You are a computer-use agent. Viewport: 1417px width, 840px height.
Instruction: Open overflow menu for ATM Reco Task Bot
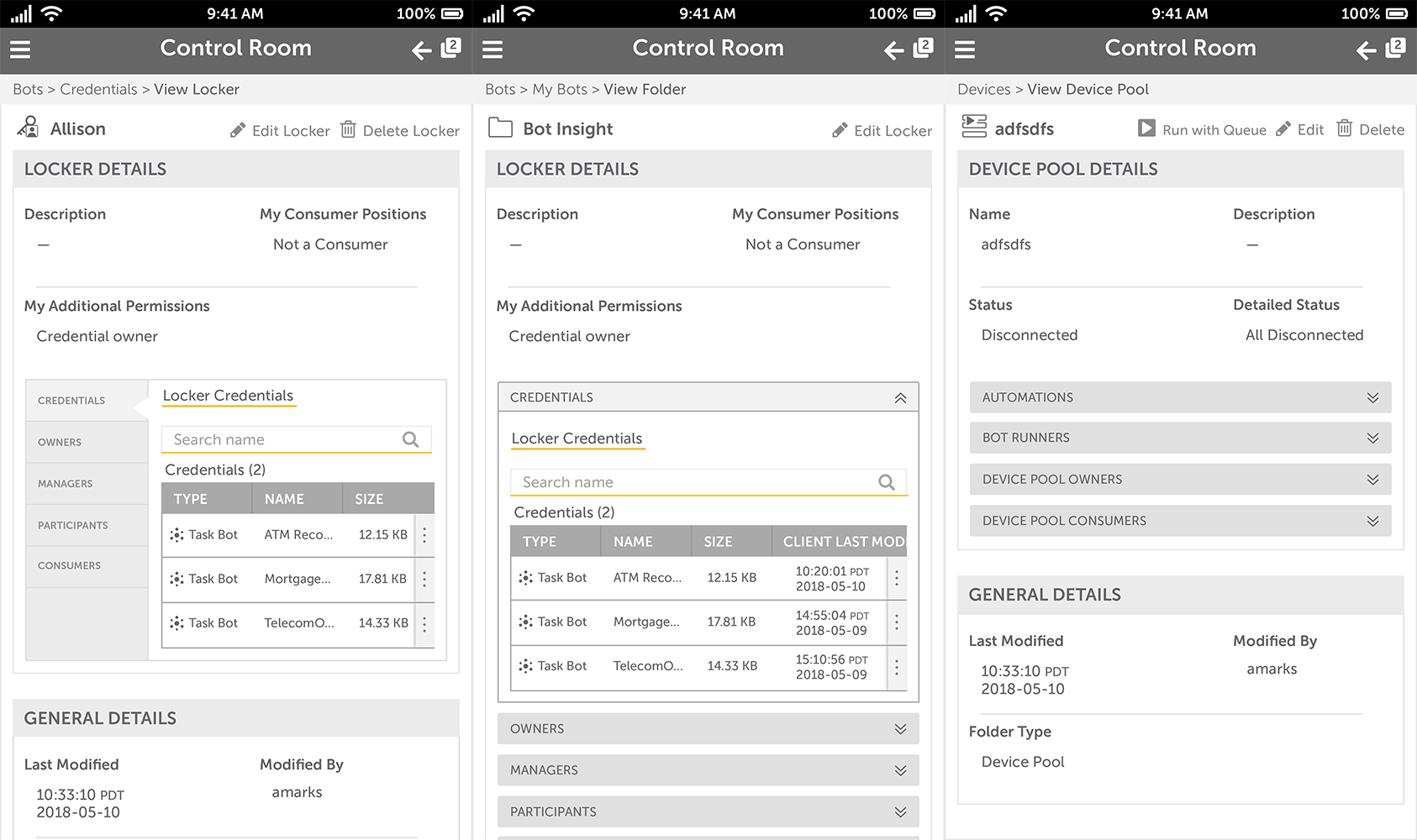click(x=424, y=534)
